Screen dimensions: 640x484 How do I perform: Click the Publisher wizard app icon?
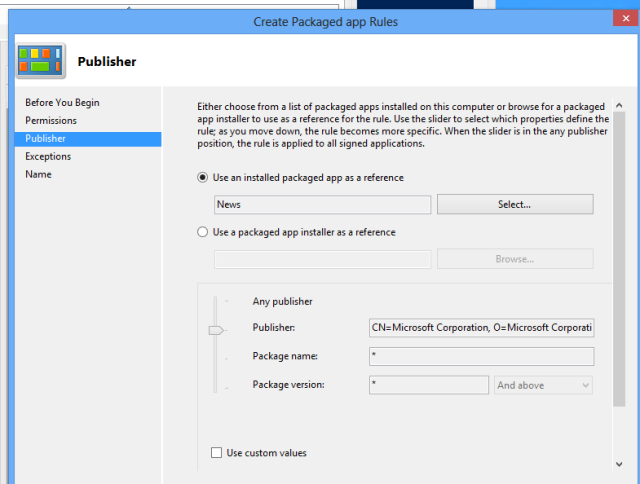40,60
